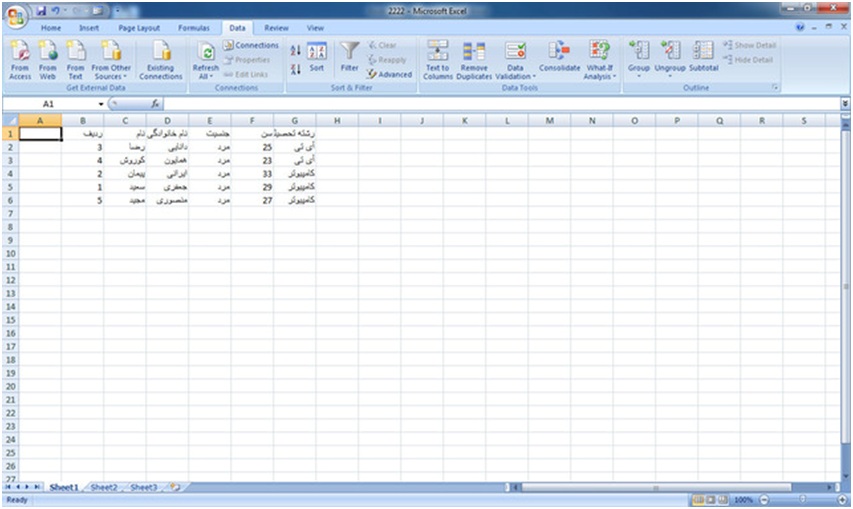Screen dimensions: 853x509
Task: Click the Filter funnel icon
Action: pyautogui.click(x=349, y=54)
